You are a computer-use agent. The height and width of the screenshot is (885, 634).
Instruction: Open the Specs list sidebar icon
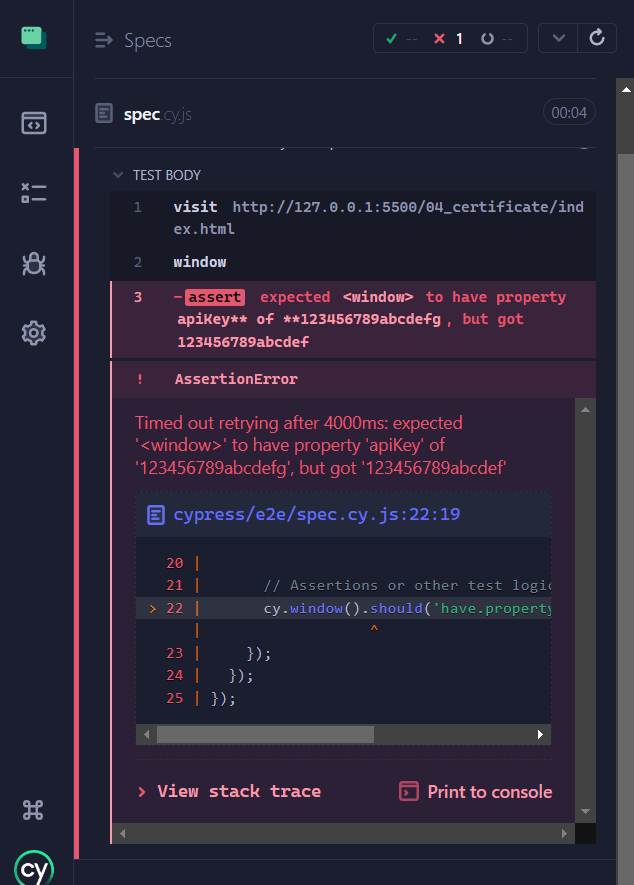pos(34,123)
